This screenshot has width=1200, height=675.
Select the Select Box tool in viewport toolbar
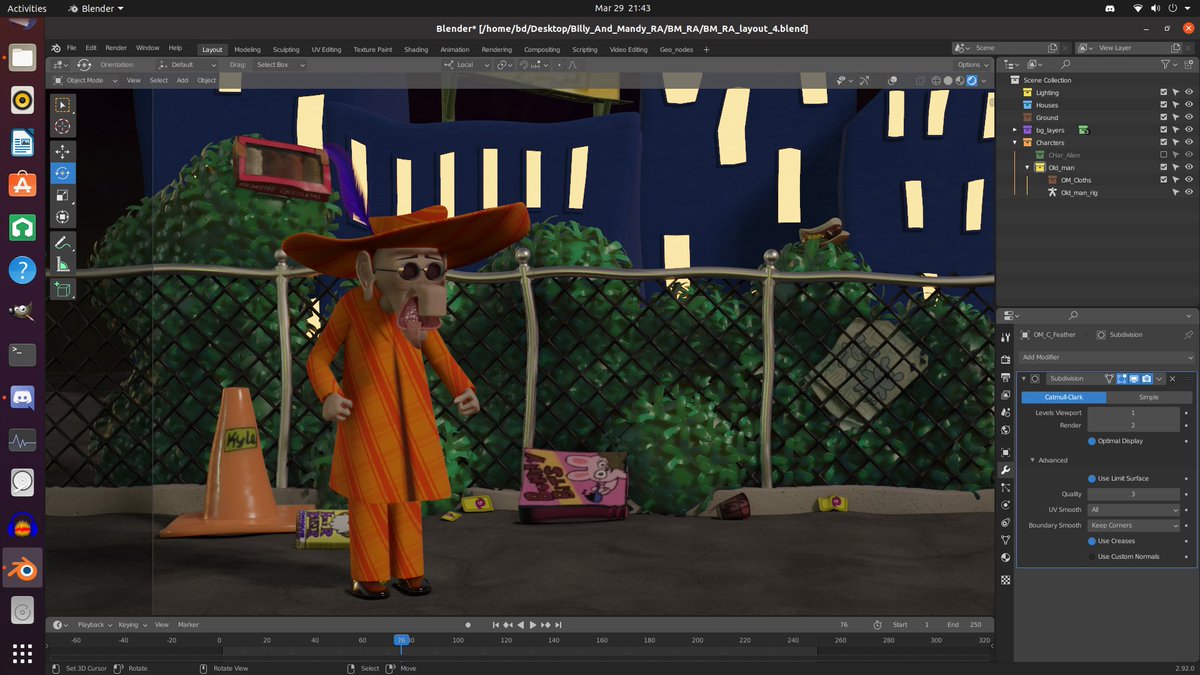pyautogui.click(x=62, y=105)
